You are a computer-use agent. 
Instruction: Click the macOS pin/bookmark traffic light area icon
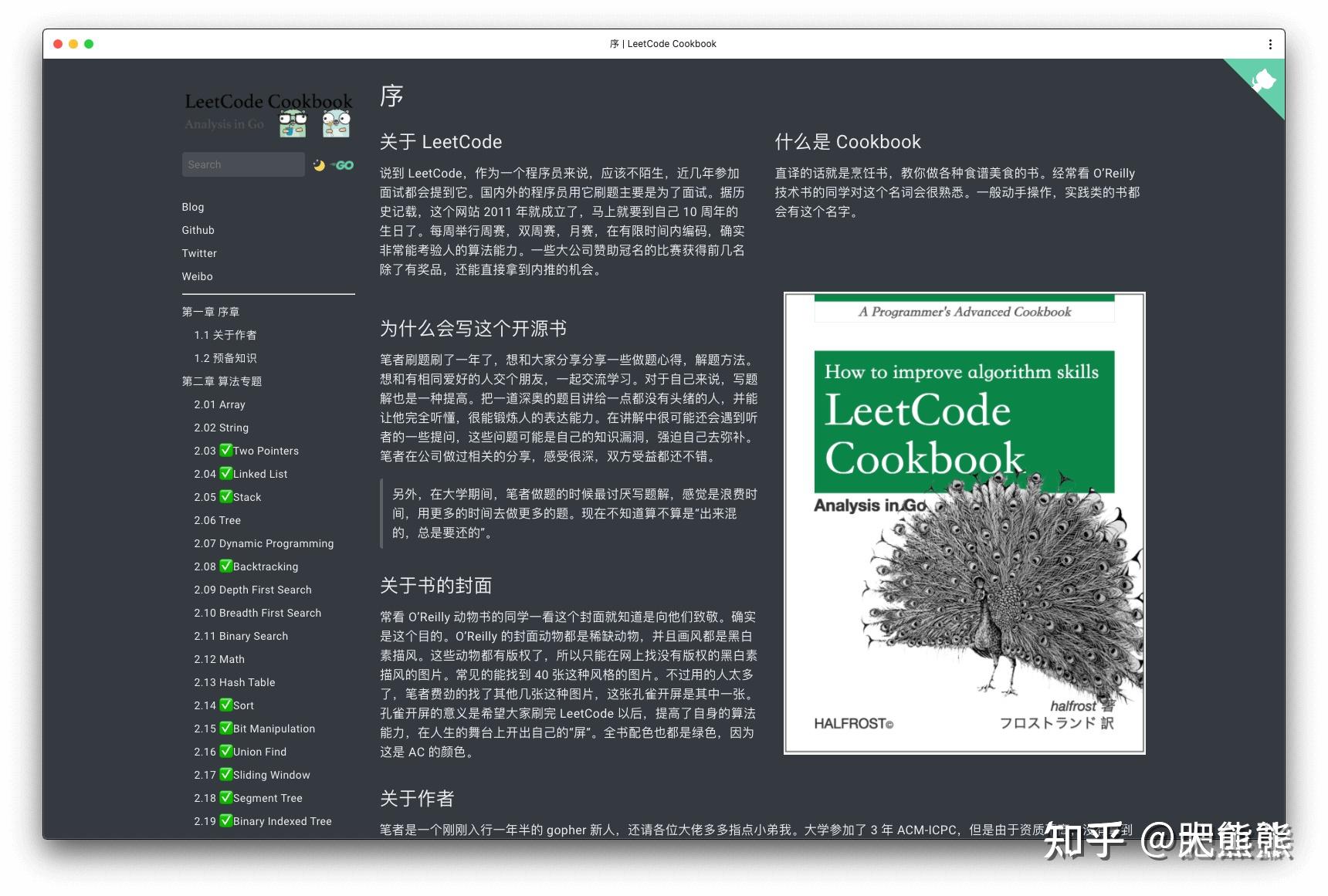click(90, 44)
